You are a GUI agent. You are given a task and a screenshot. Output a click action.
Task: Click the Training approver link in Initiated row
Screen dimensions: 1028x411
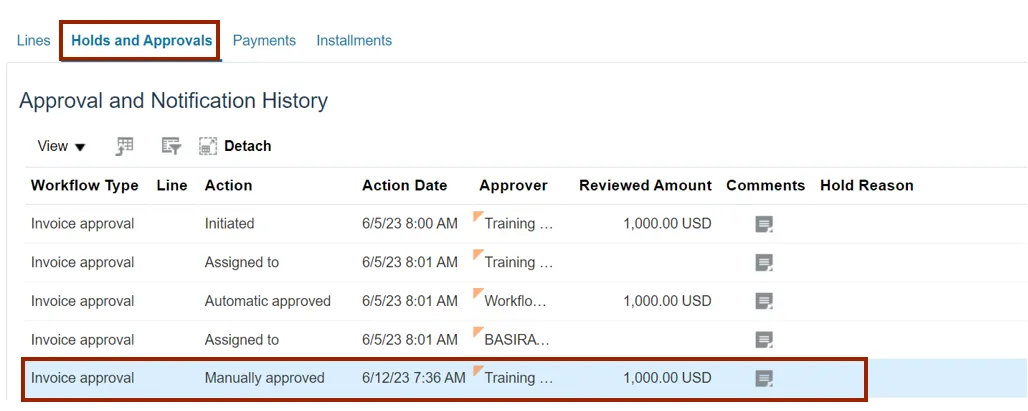click(x=518, y=224)
